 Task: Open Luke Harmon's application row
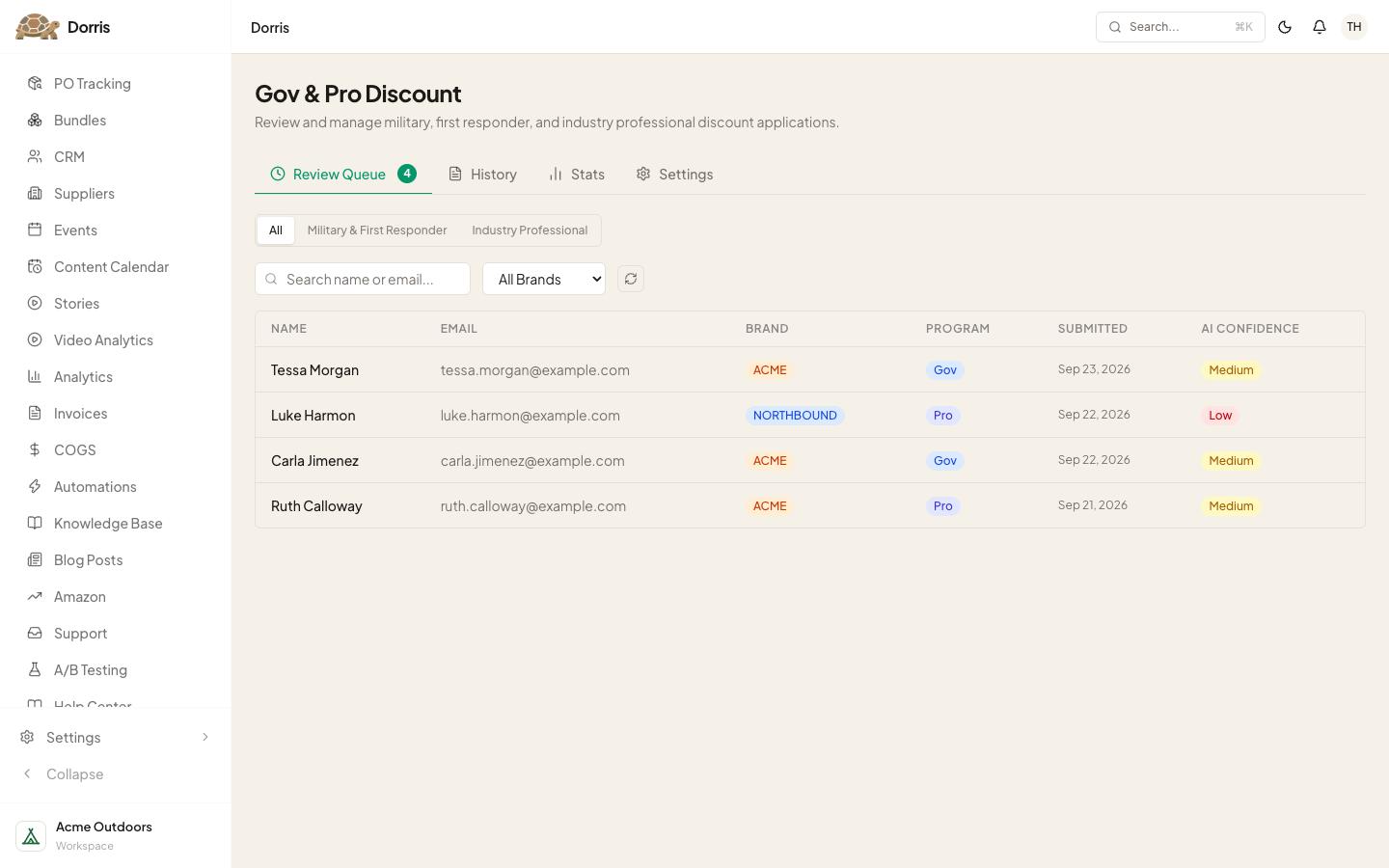(x=810, y=416)
